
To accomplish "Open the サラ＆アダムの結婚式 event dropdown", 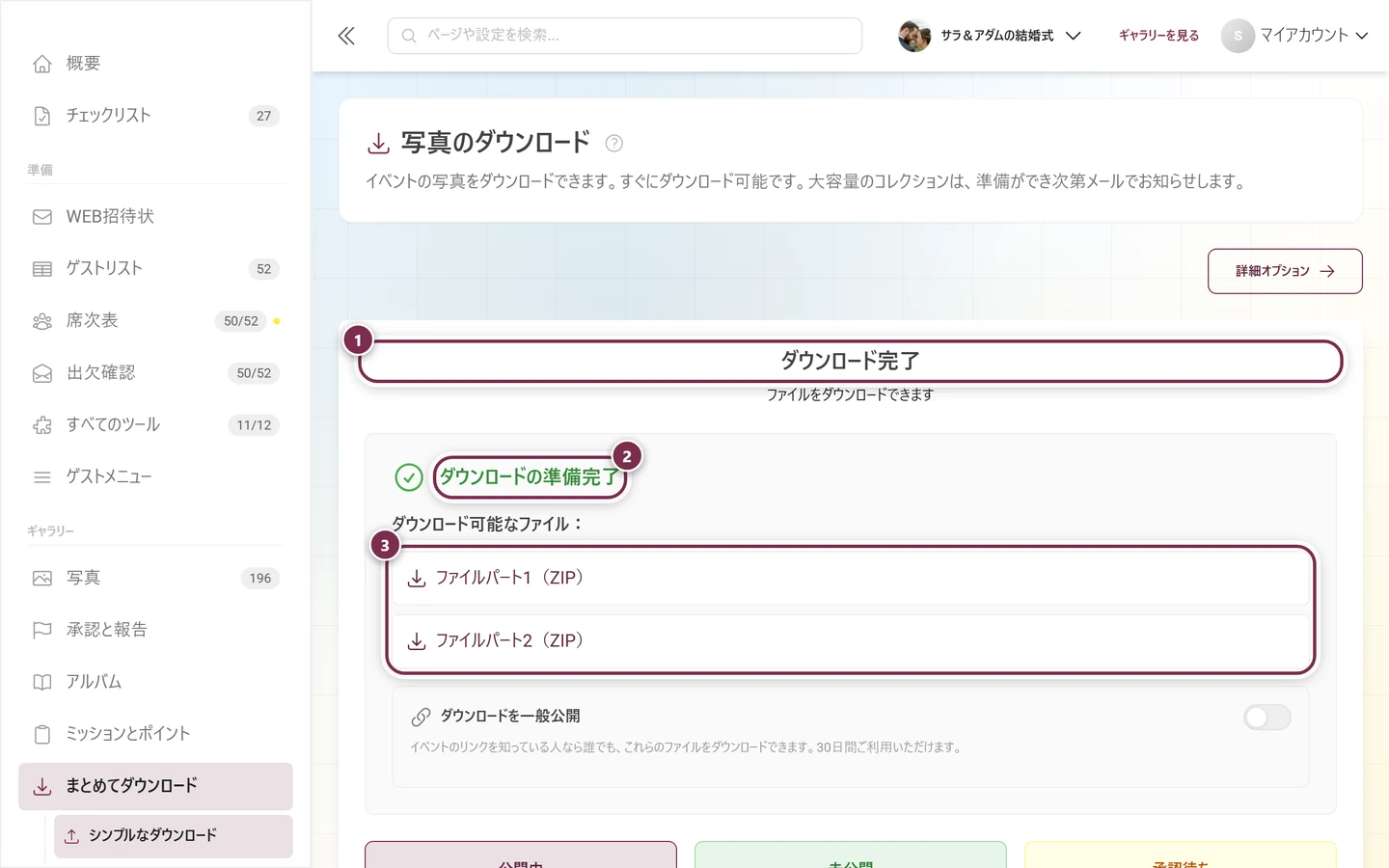I will 990,36.
